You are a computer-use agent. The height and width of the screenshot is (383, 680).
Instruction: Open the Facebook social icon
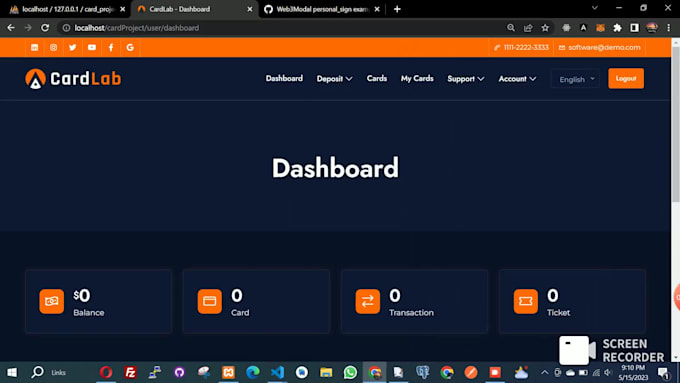[x=111, y=47]
